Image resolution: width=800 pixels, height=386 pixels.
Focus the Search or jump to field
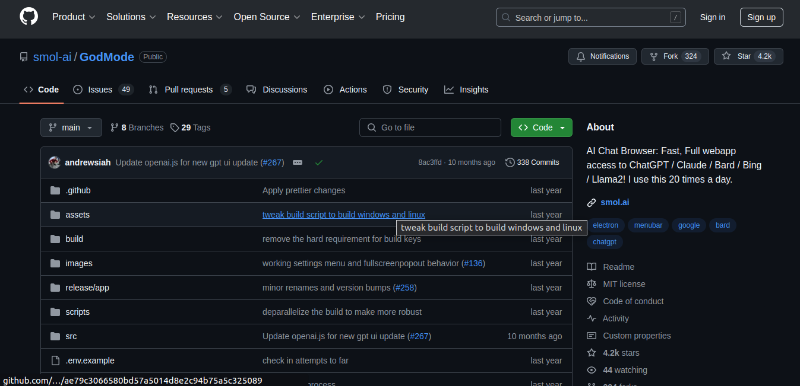tap(591, 17)
